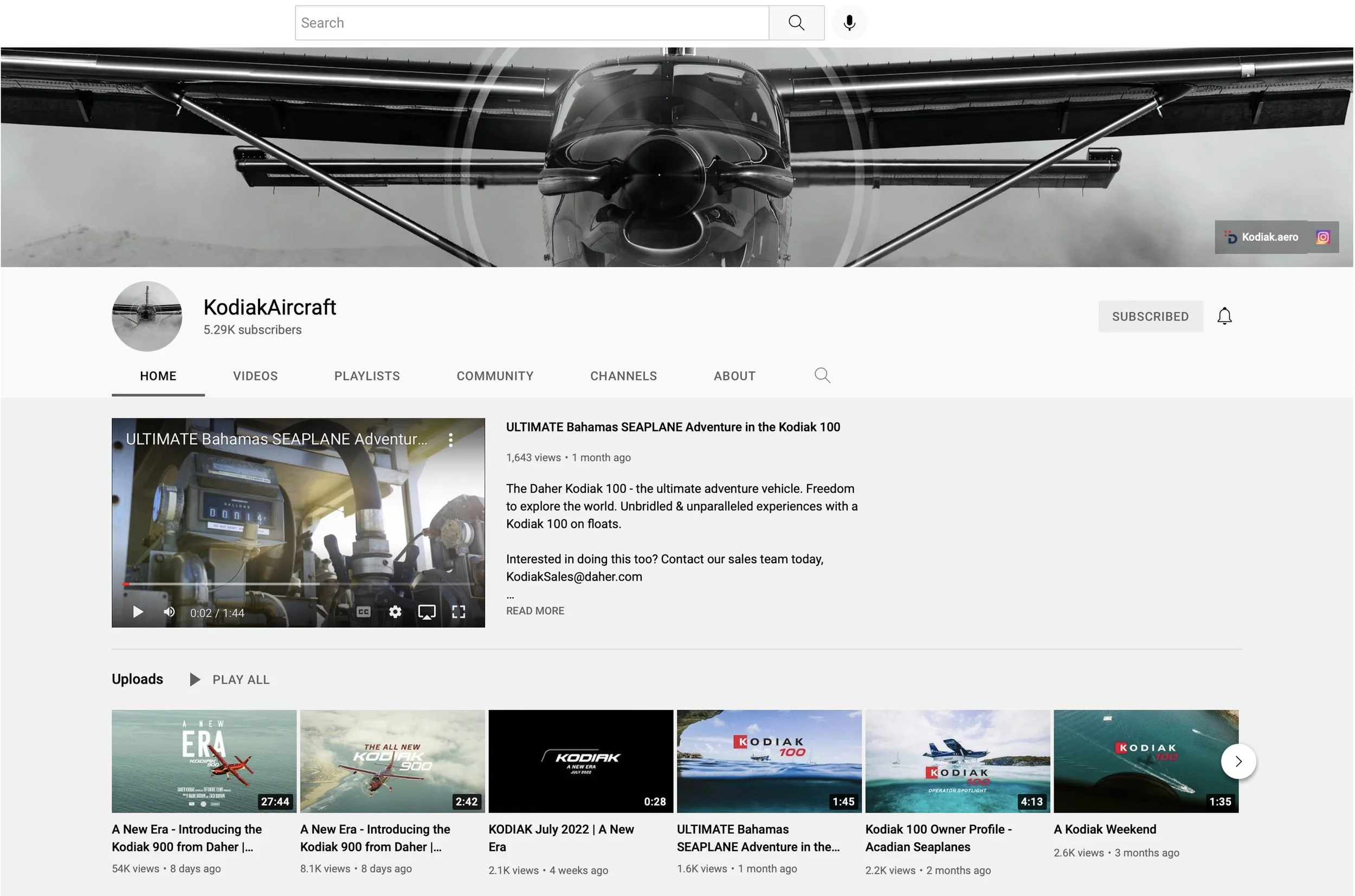Open the Channels tab
Viewport: 1355px width, 896px height.
624,376
